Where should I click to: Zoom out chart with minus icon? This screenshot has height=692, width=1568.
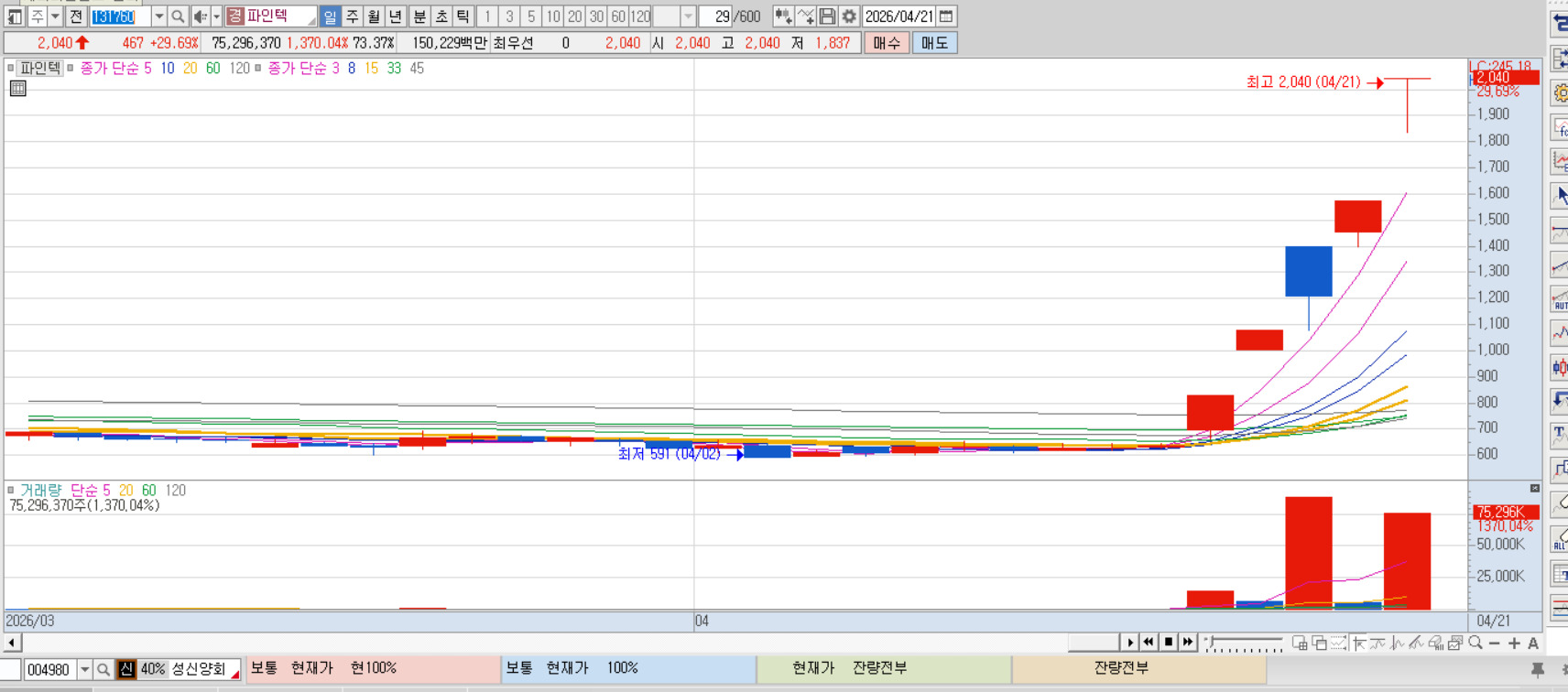tap(1495, 643)
